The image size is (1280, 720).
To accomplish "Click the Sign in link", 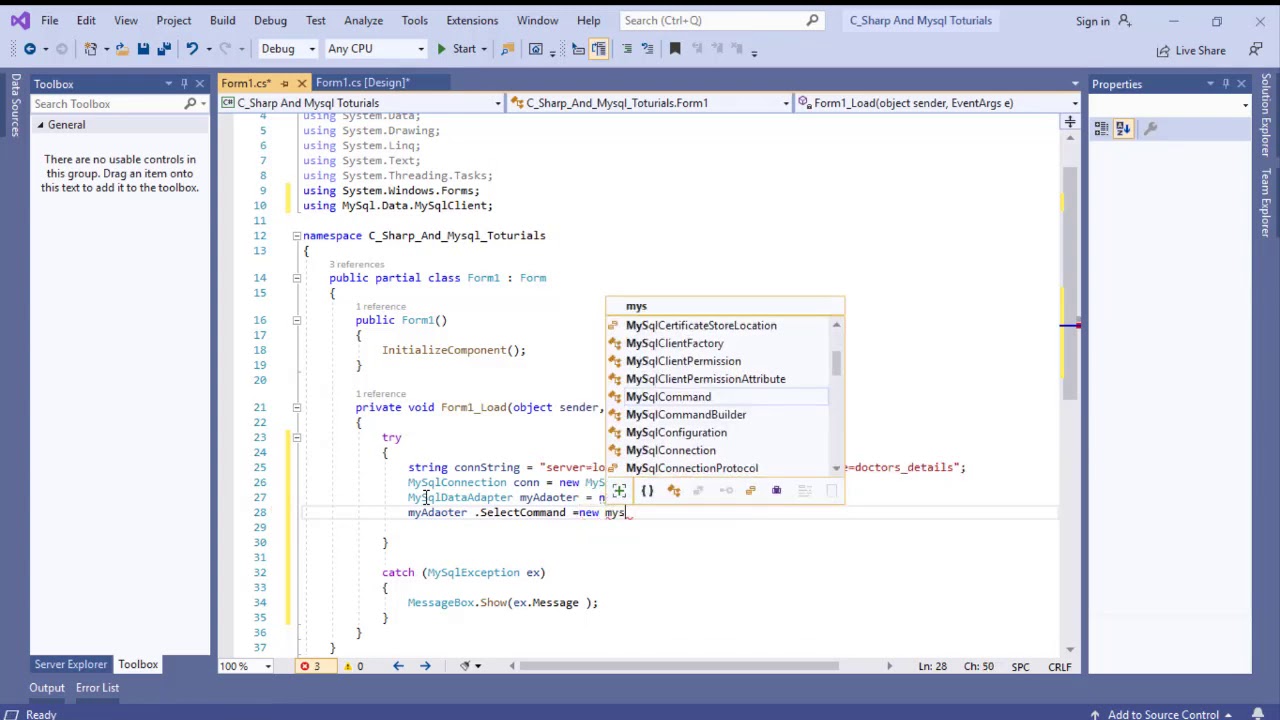I will (x=1092, y=21).
